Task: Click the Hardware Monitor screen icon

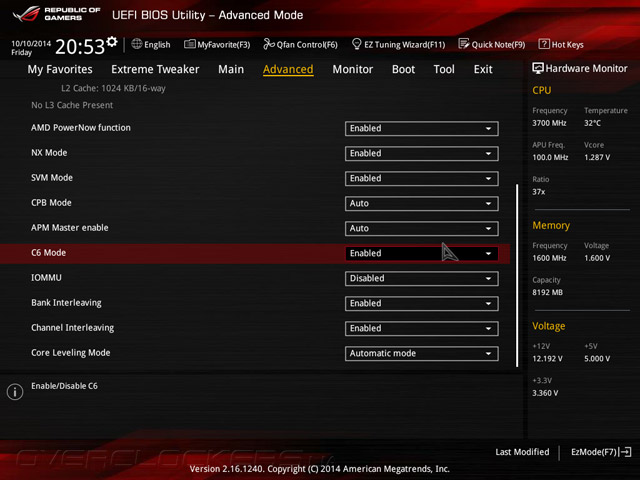Action: coord(538,68)
